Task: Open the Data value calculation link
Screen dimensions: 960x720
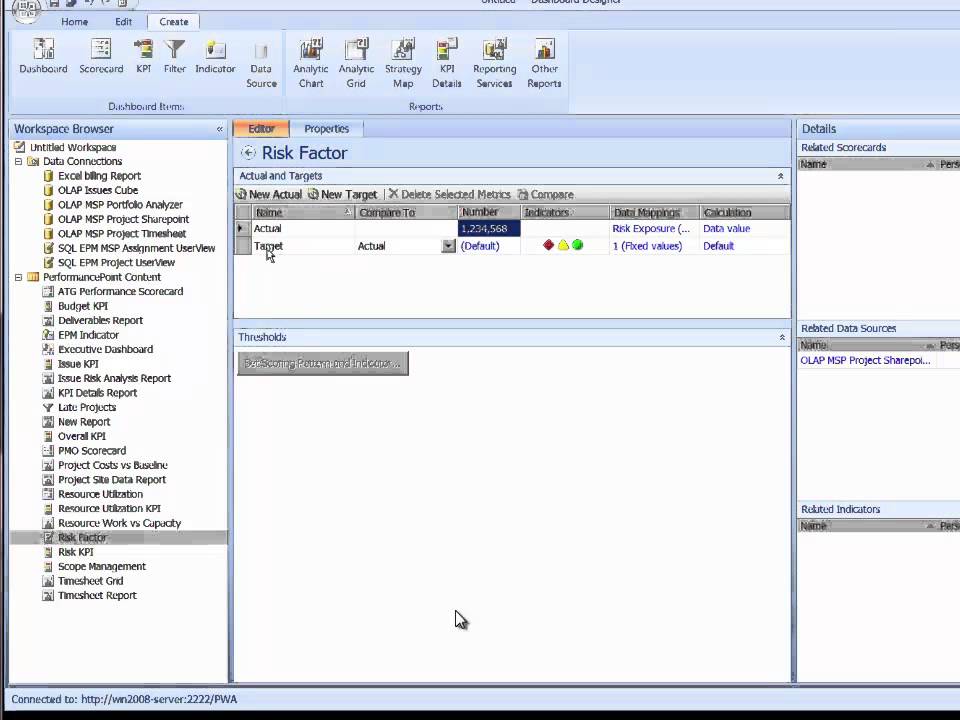Action: (726, 228)
